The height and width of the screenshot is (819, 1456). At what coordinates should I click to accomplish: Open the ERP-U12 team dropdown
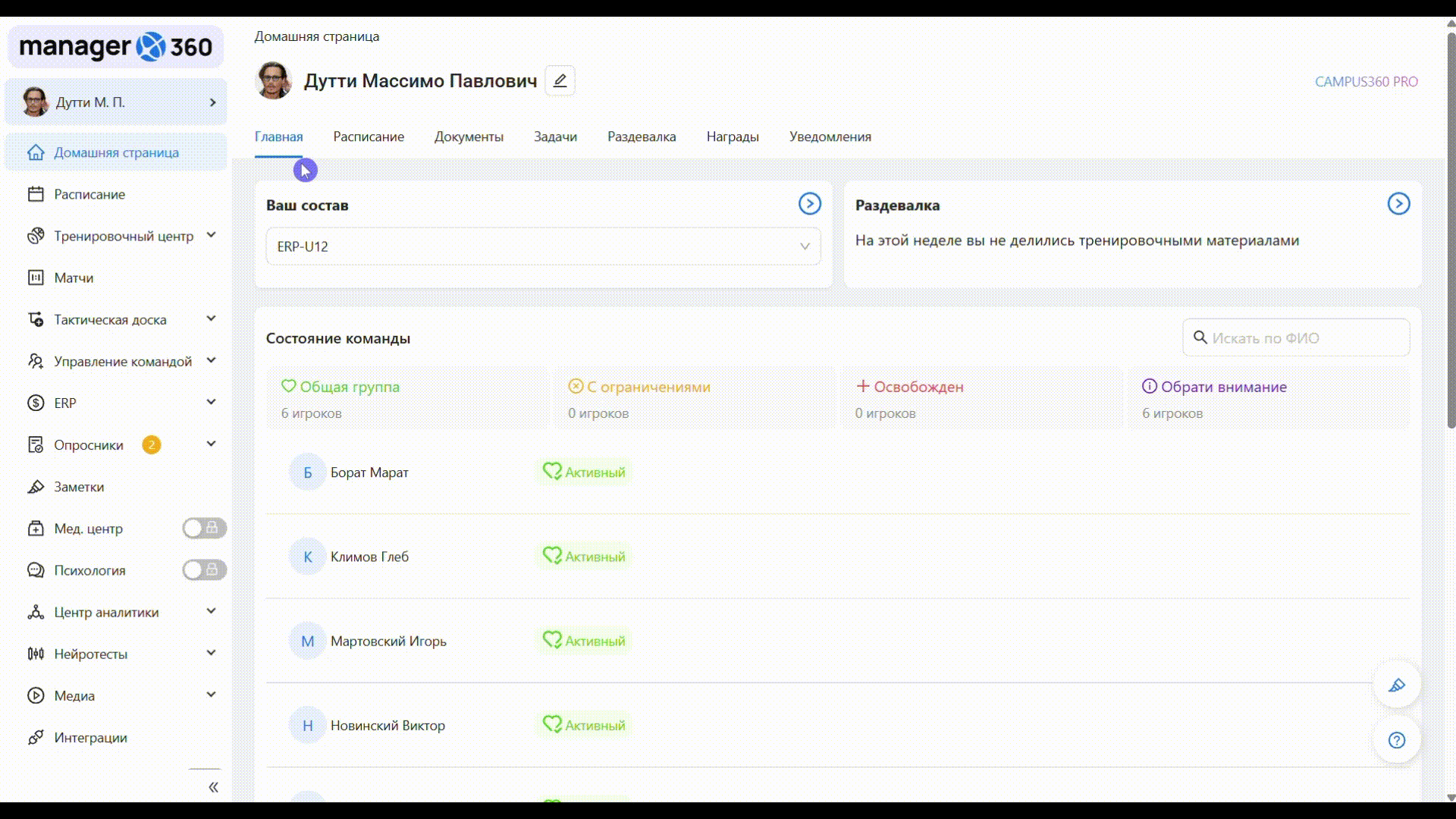pyautogui.click(x=543, y=246)
